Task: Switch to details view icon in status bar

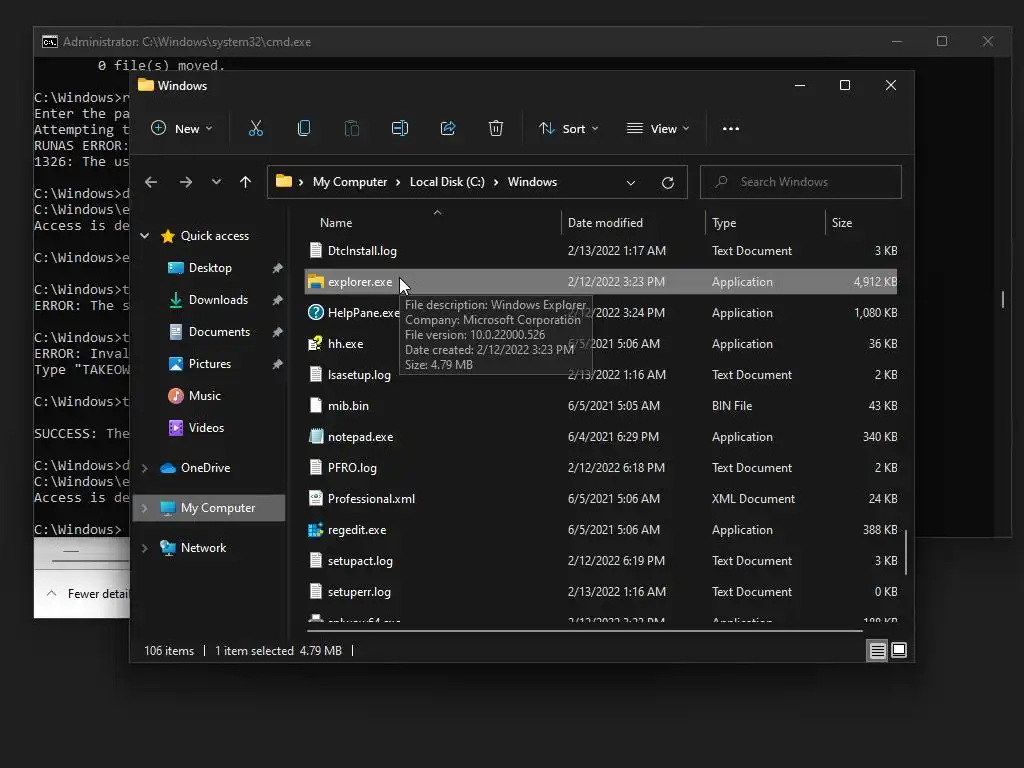Action: click(x=877, y=650)
